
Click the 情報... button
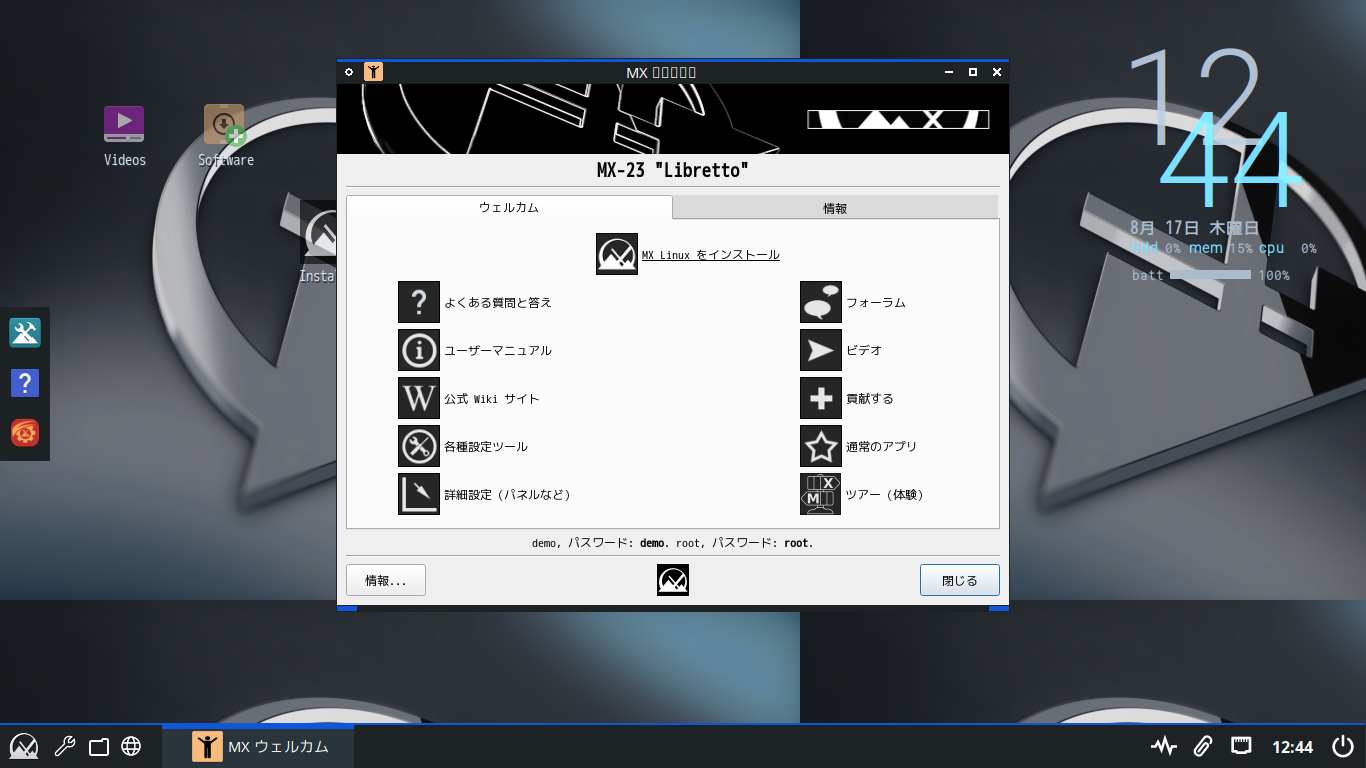386,580
